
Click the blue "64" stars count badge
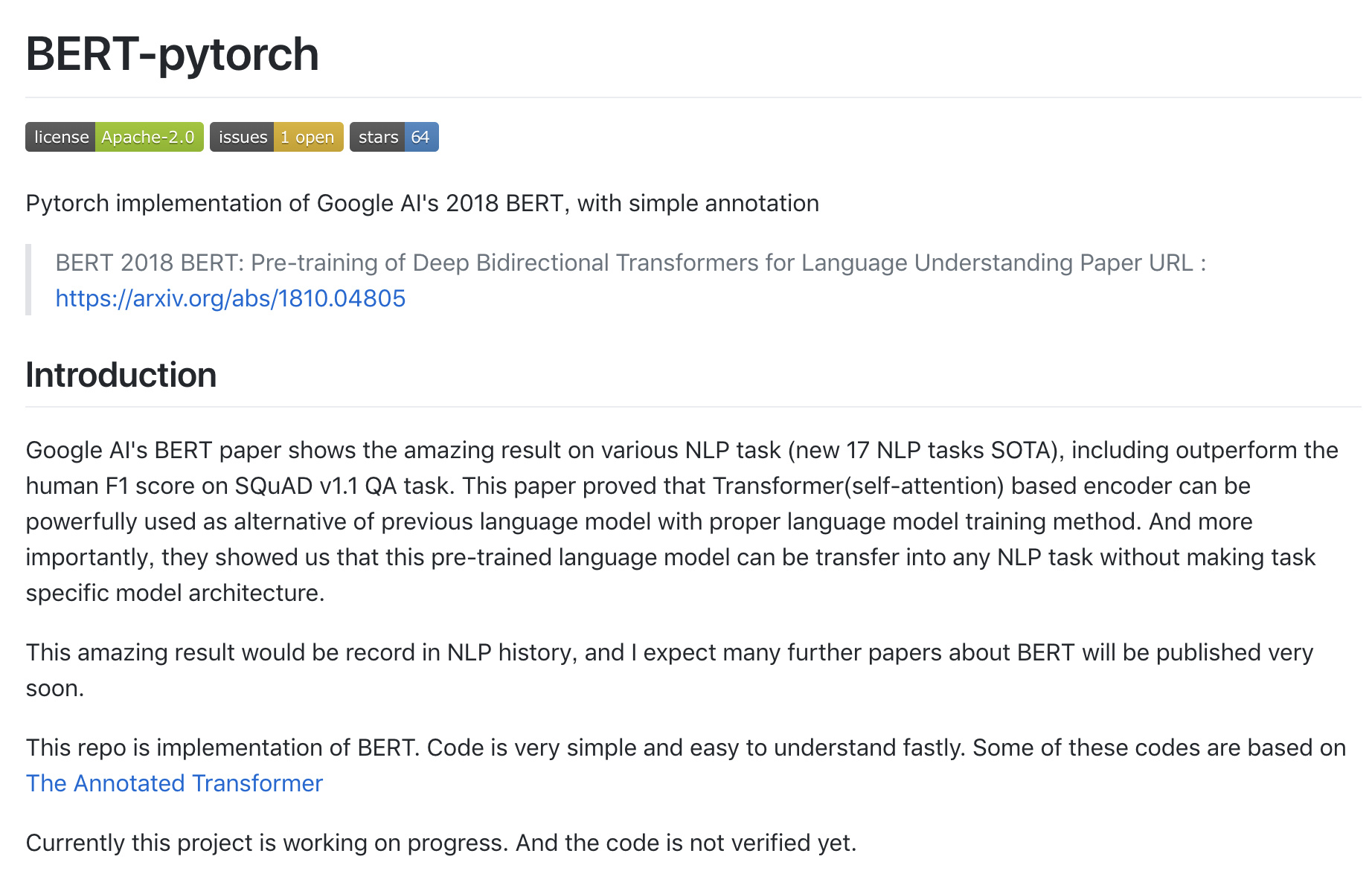(x=420, y=138)
